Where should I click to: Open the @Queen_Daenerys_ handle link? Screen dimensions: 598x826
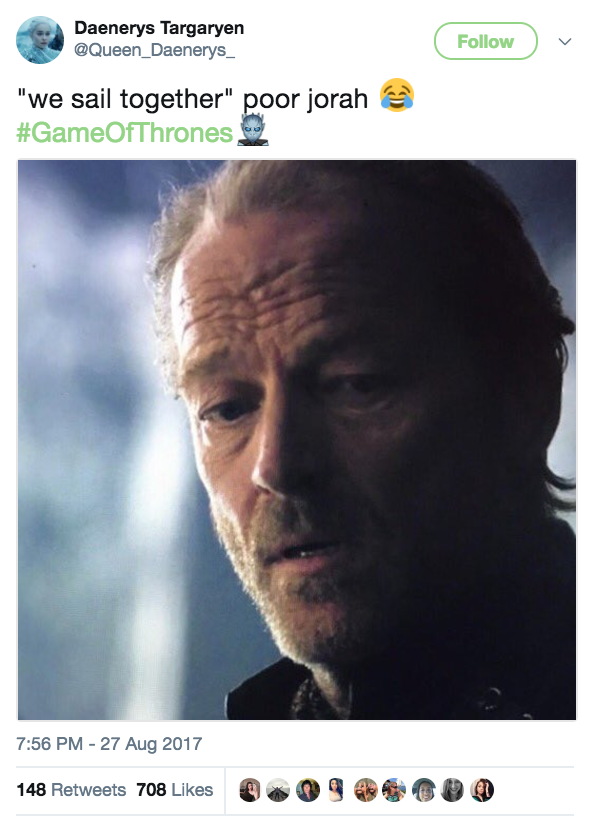154,50
